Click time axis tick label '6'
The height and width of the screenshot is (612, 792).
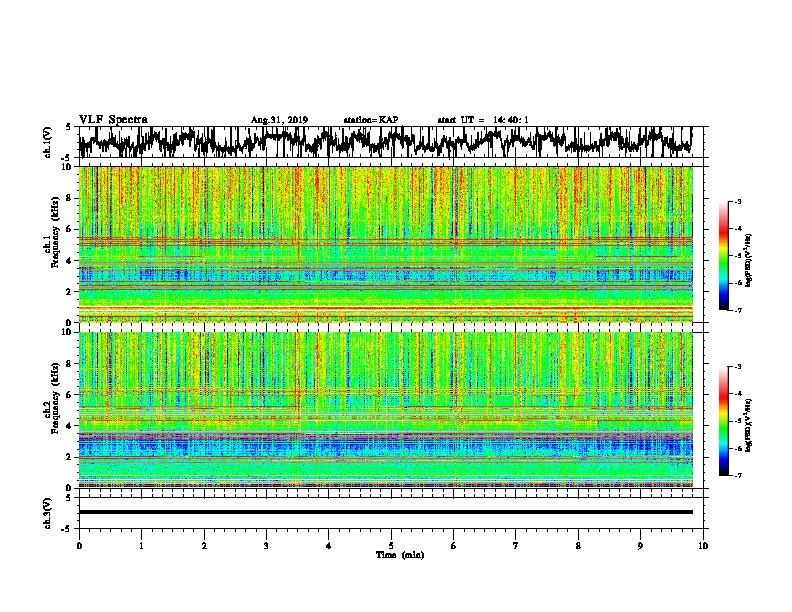point(453,546)
